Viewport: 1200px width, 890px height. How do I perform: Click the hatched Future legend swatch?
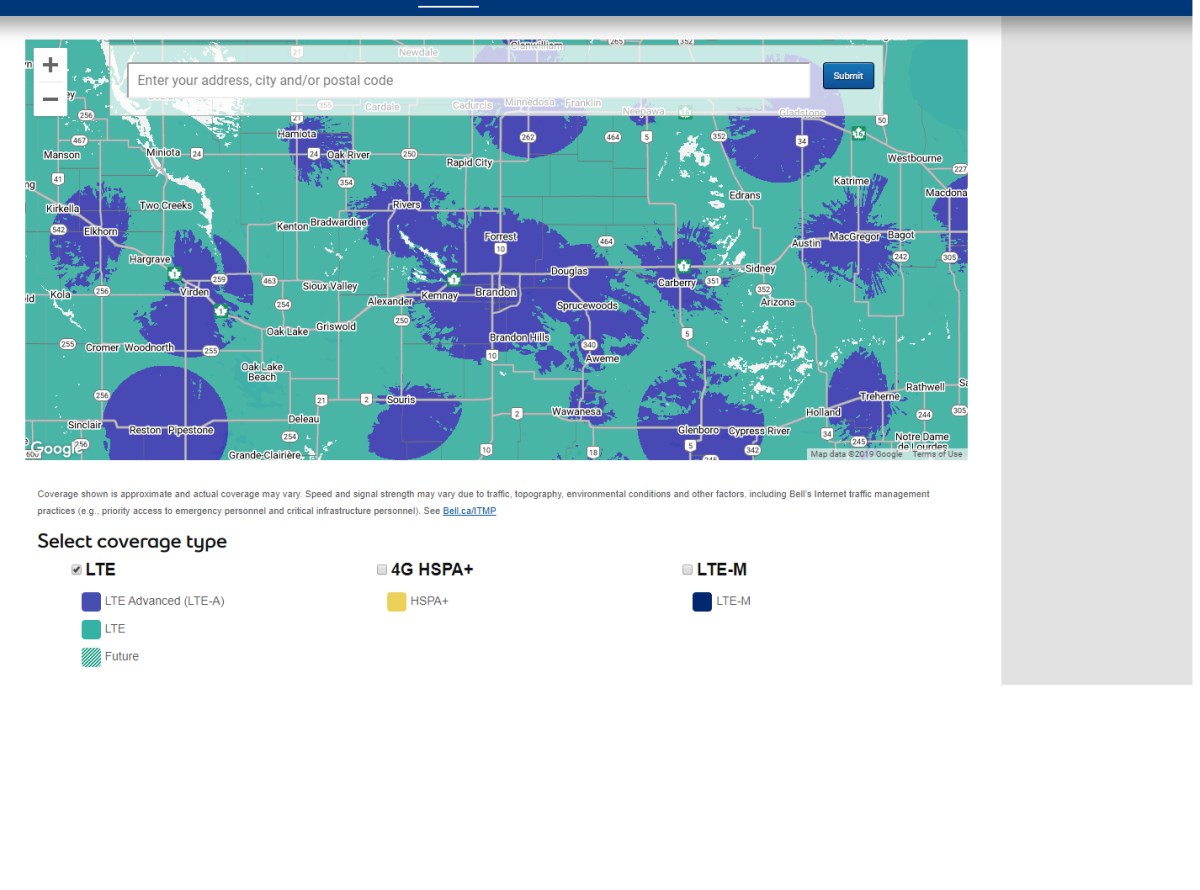(x=91, y=657)
